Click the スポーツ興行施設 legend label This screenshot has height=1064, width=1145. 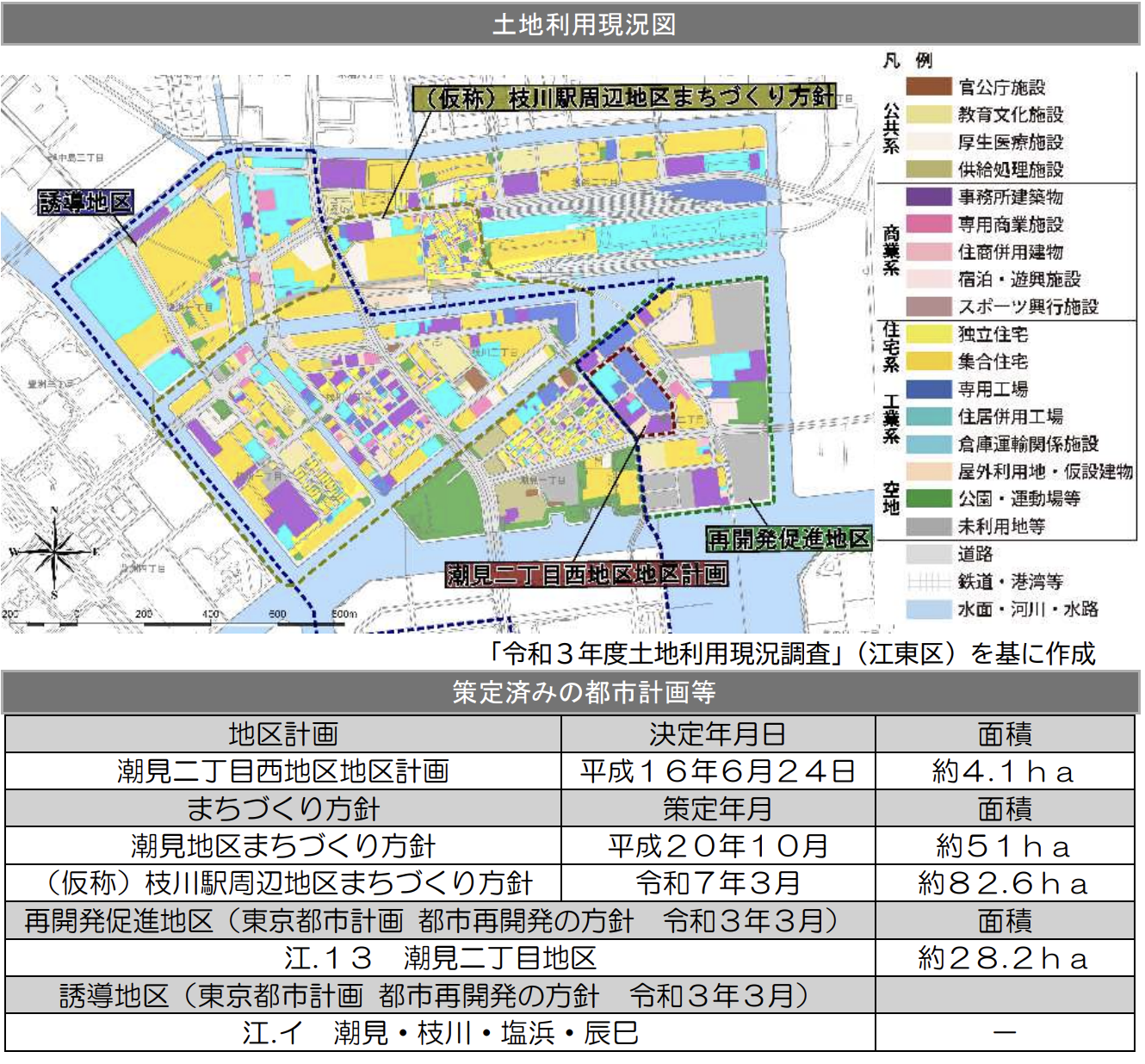[1028, 306]
